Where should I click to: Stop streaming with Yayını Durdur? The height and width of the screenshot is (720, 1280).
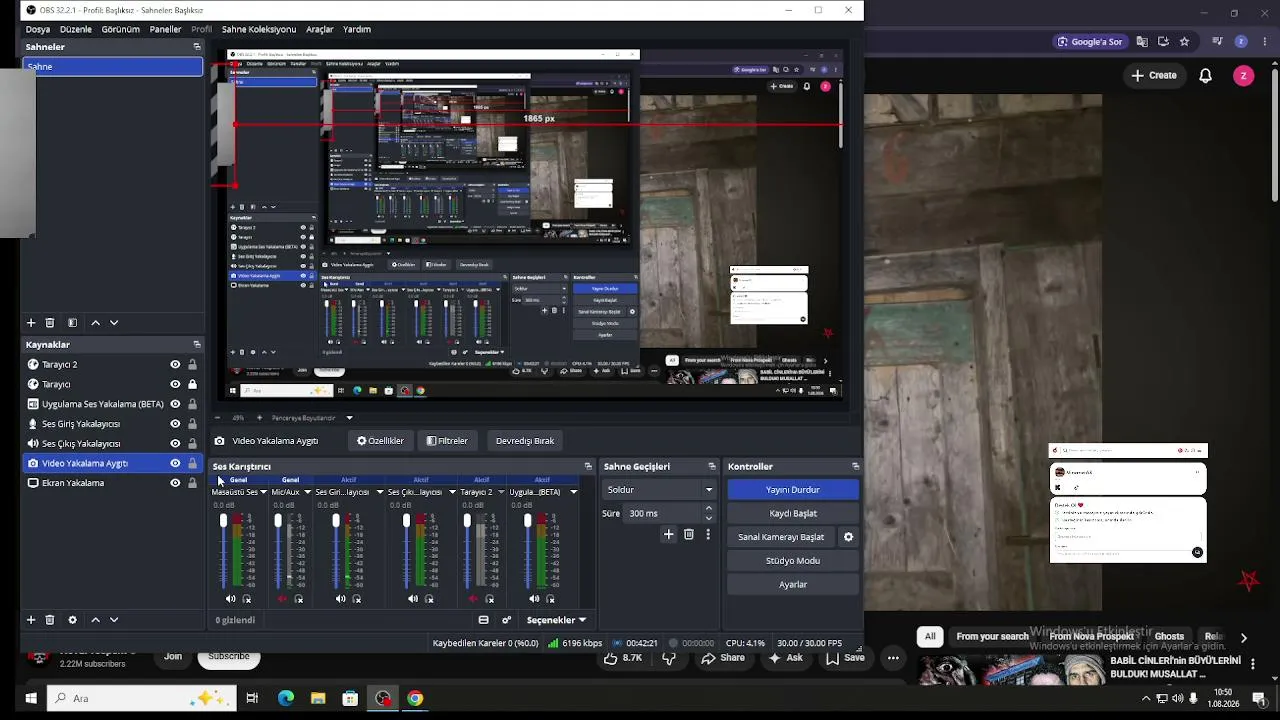pos(793,490)
